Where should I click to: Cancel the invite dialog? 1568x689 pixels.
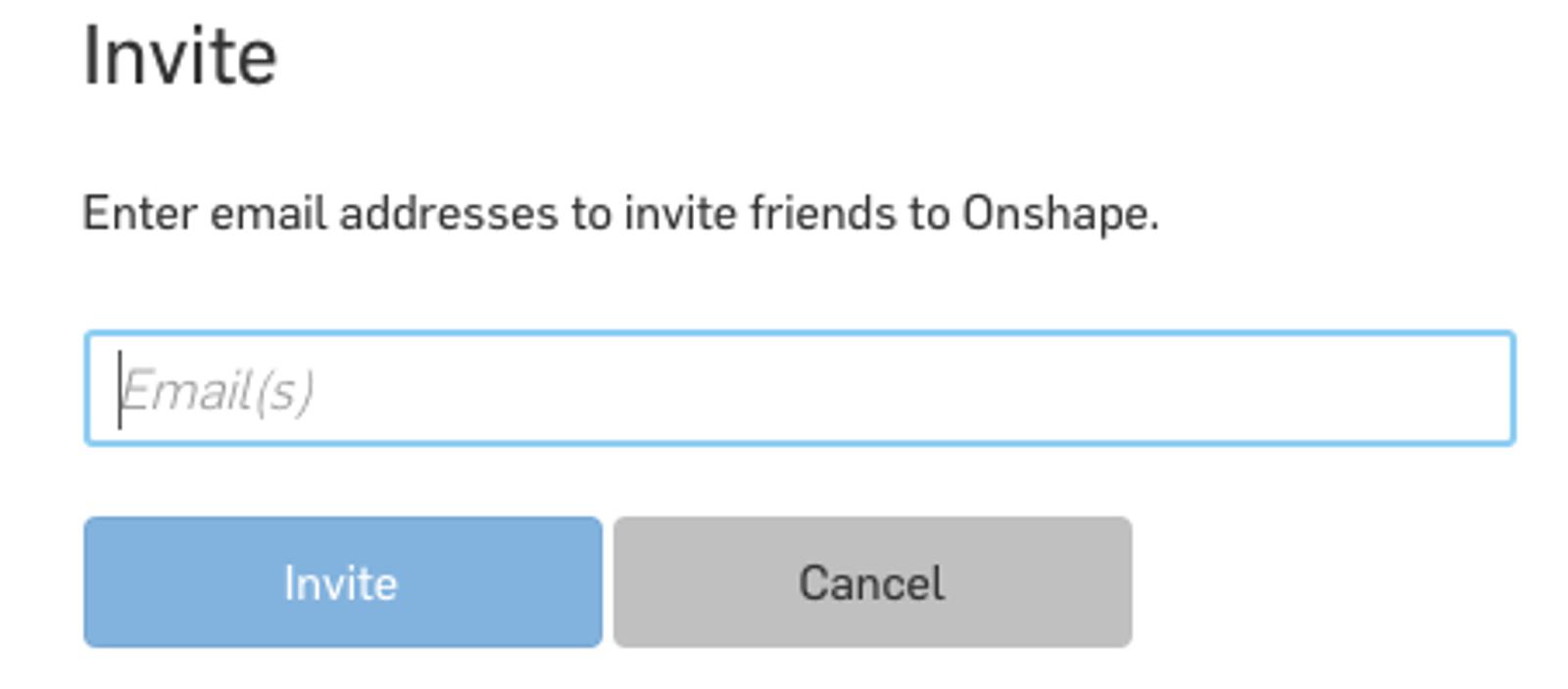[872, 582]
